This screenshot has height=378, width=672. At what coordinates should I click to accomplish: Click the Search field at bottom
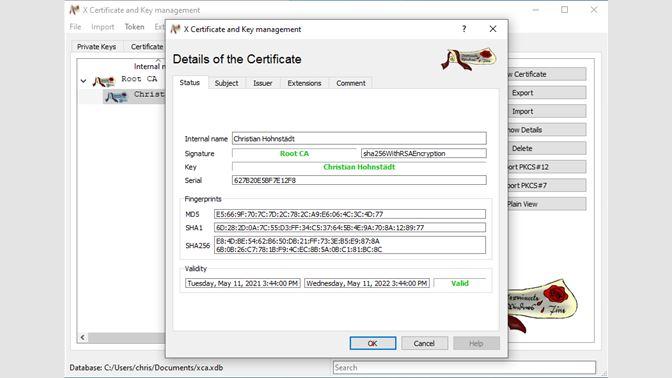[464, 368]
